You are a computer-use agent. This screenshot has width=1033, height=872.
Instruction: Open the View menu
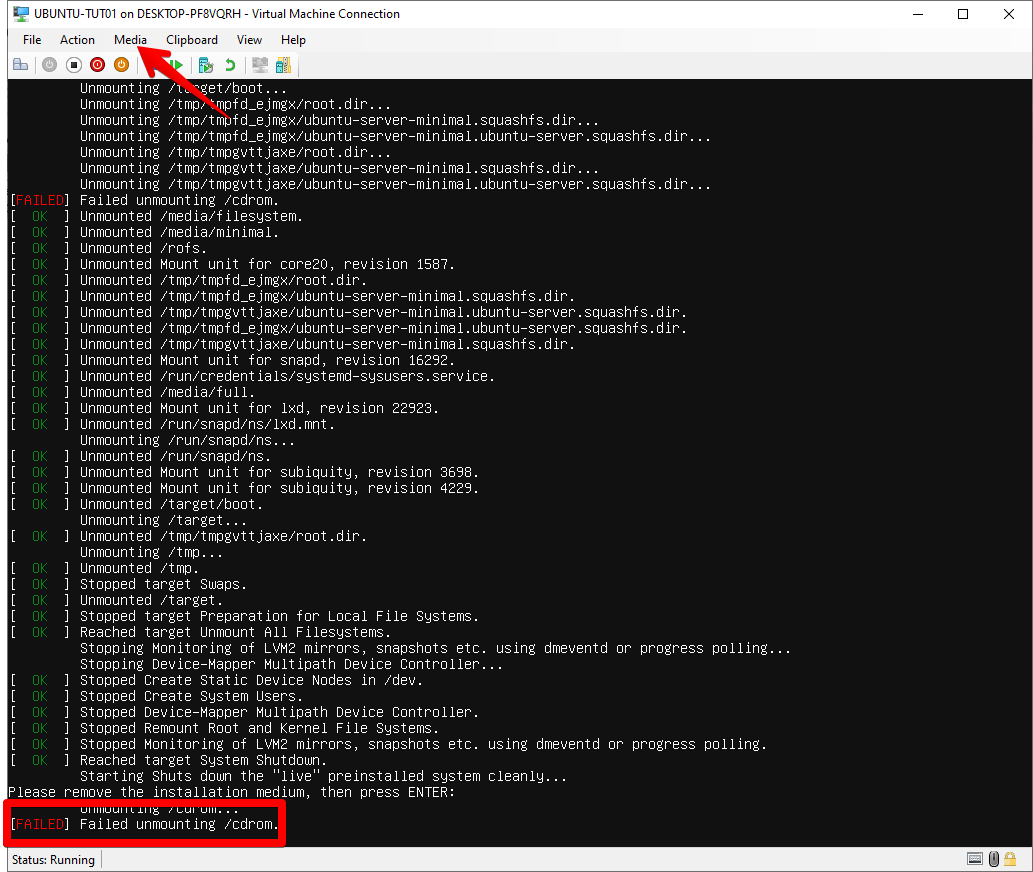pyautogui.click(x=249, y=40)
